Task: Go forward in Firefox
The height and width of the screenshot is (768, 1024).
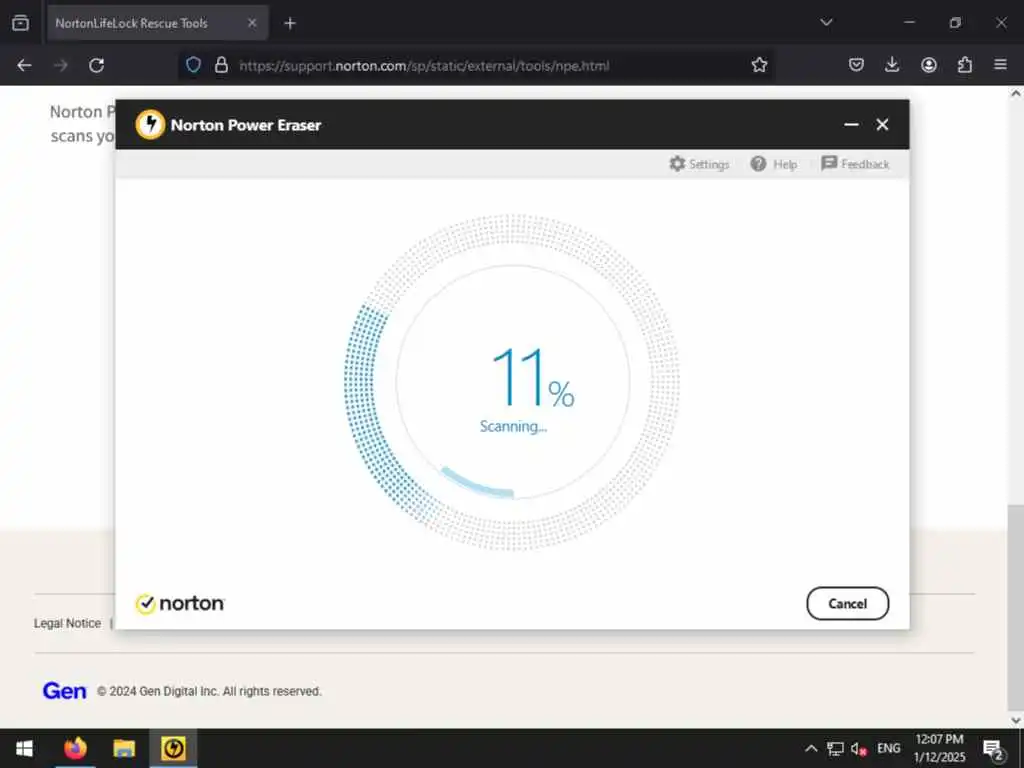Action: click(x=61, y=65)
